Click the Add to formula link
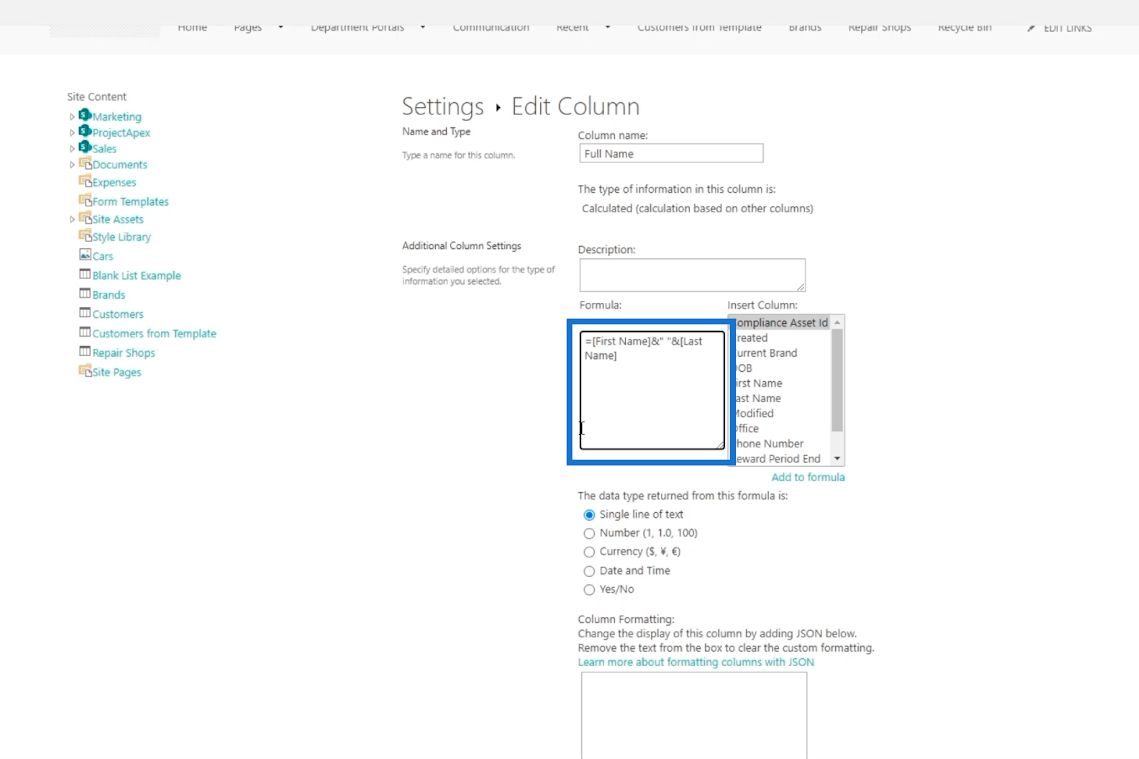Viewport: 1139px width, 759px height. click(x=808, y=477)
